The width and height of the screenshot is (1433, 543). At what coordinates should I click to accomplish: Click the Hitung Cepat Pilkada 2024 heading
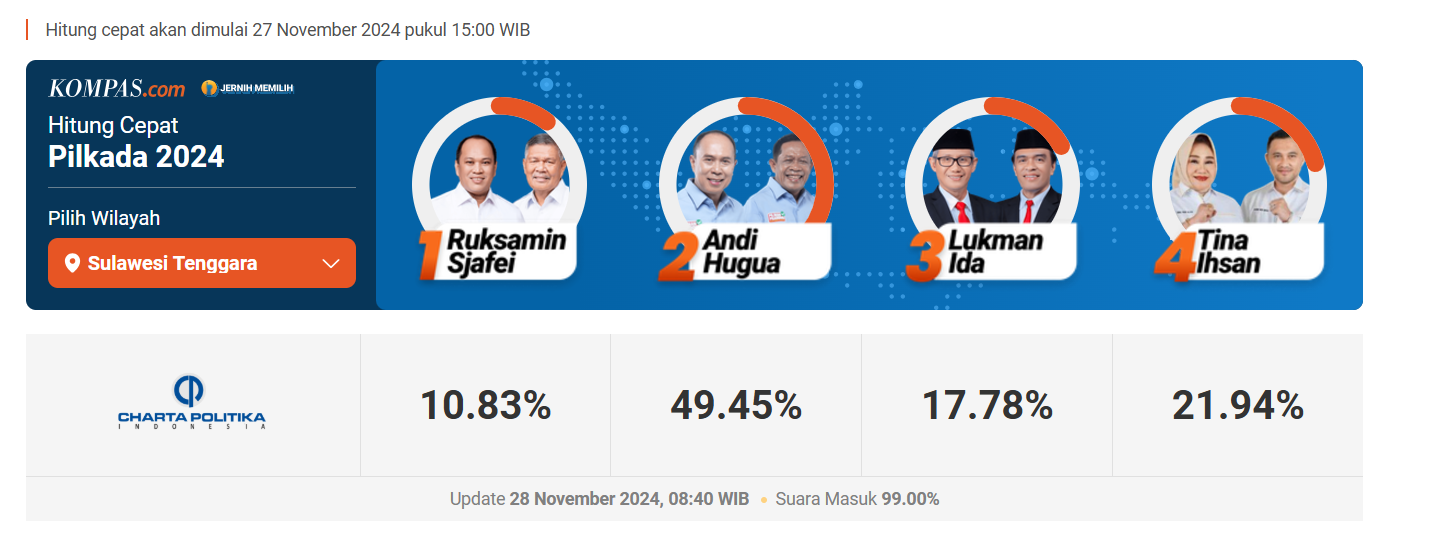(136, 142)
